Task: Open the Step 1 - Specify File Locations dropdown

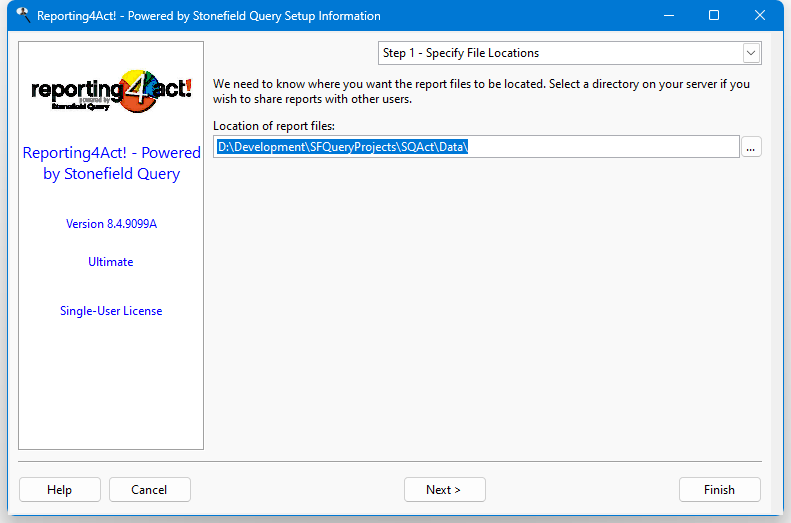Action: (570, 53)
